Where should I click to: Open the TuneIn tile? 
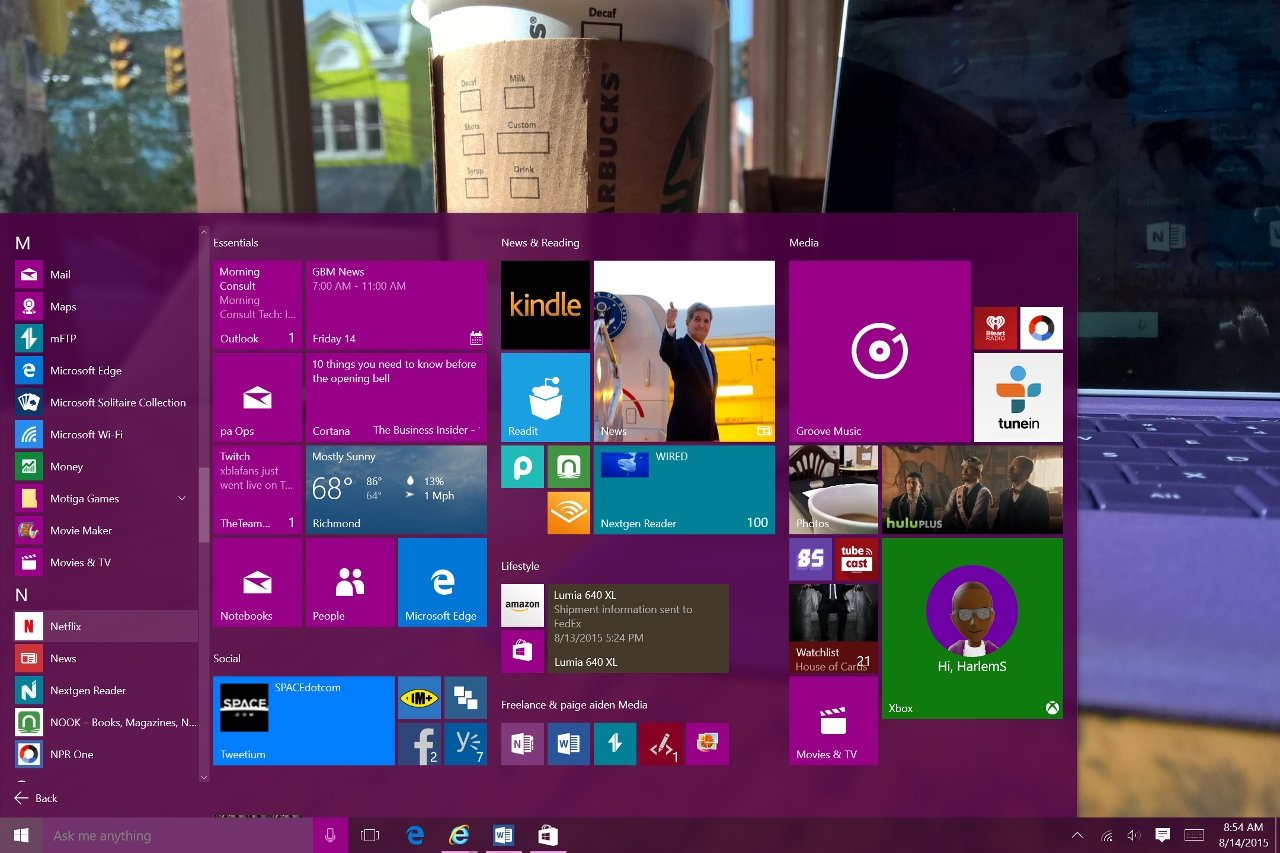(x=1018, y=397)
